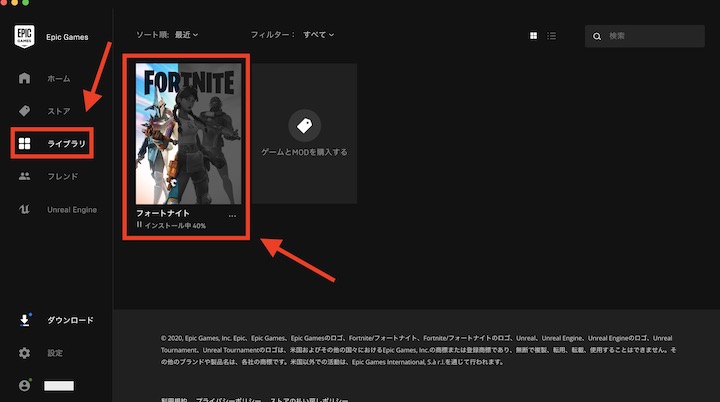Switch to list view layout
Image resolution: width=720 pixels, height=402 pixels.
tap(551, 35)
